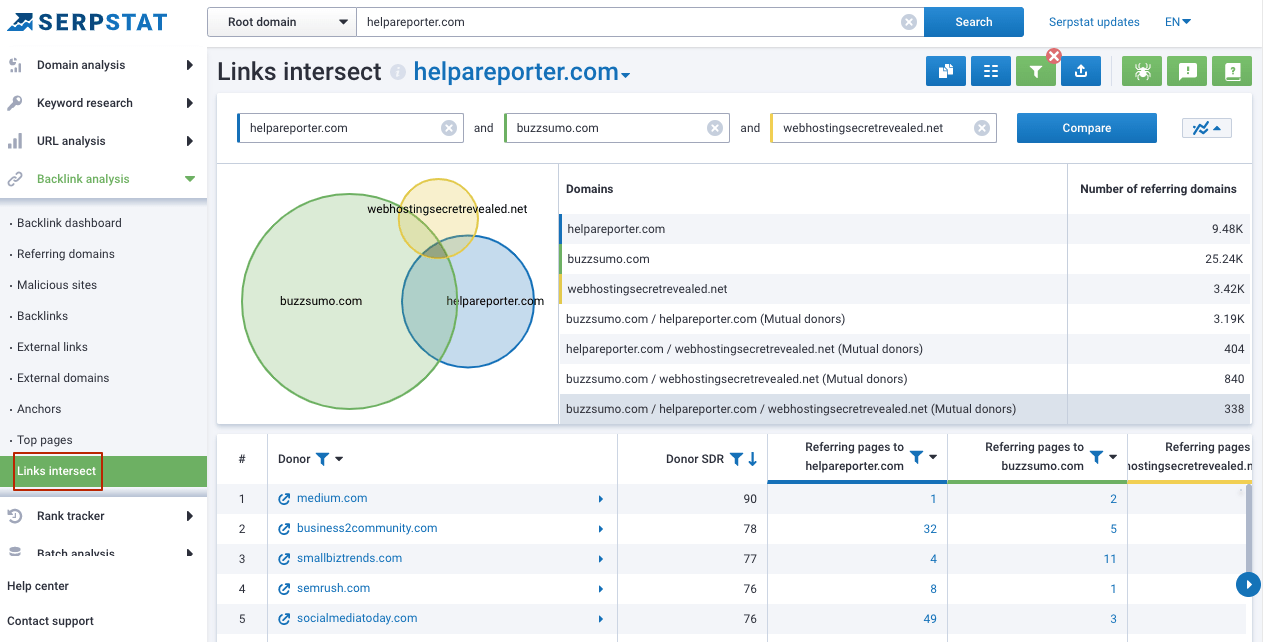This screenshot has height=642, width=1263.
Task: Click the Compare button
Action: coord(1087,128)
